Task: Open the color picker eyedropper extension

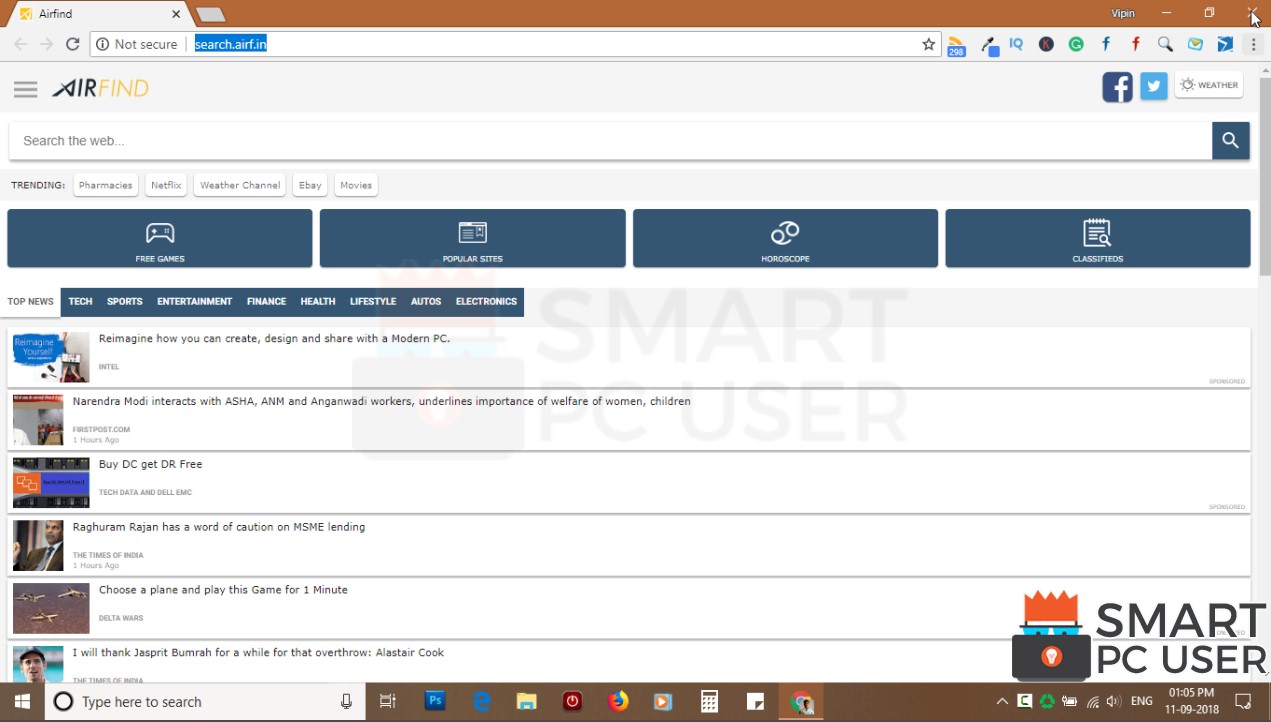Action: [x=989, y=45]
